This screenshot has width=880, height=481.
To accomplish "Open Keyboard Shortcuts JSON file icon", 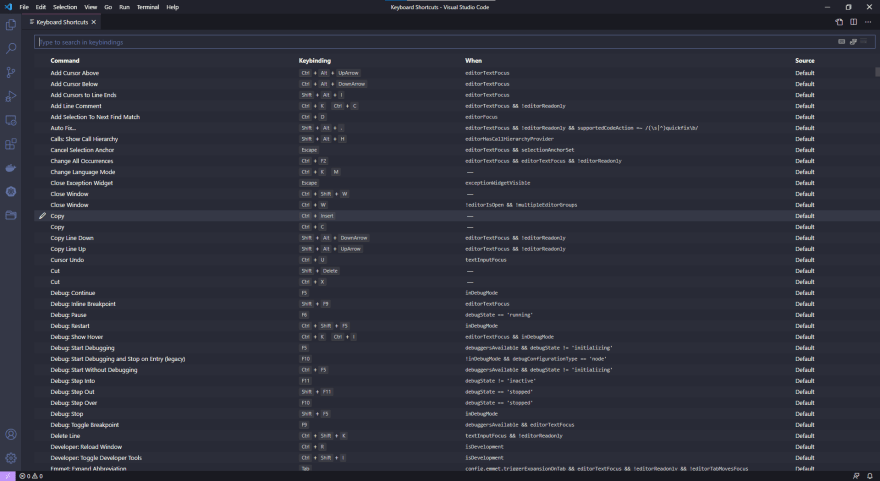I will (x=839, y=22).
